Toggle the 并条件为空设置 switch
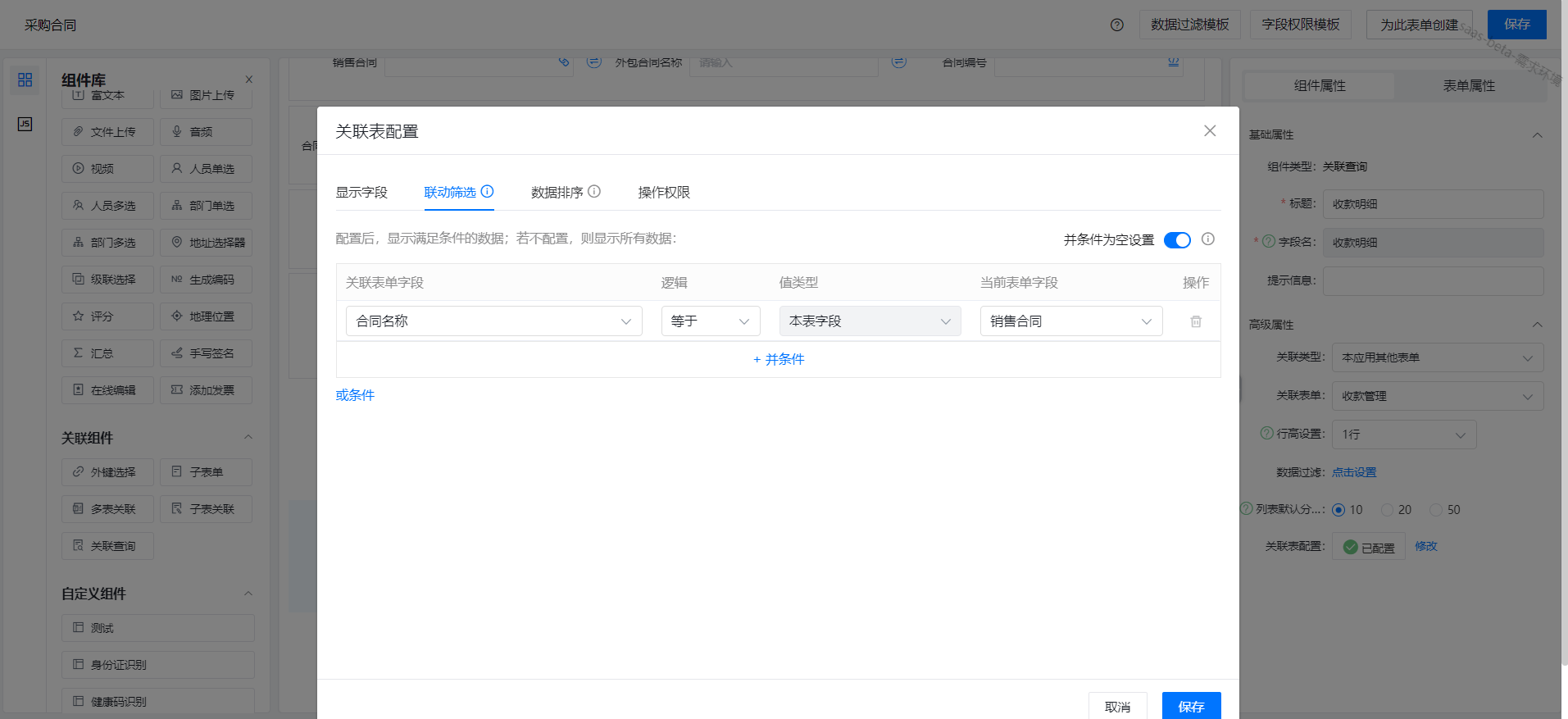This screenshot has width=1568, height=719. pos(1177,240)
